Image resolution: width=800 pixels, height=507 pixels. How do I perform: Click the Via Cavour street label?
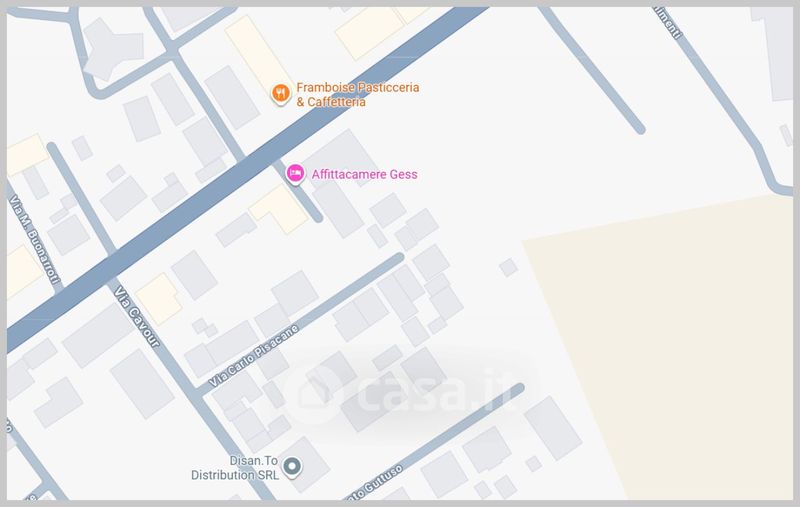[x=136, y=317]
